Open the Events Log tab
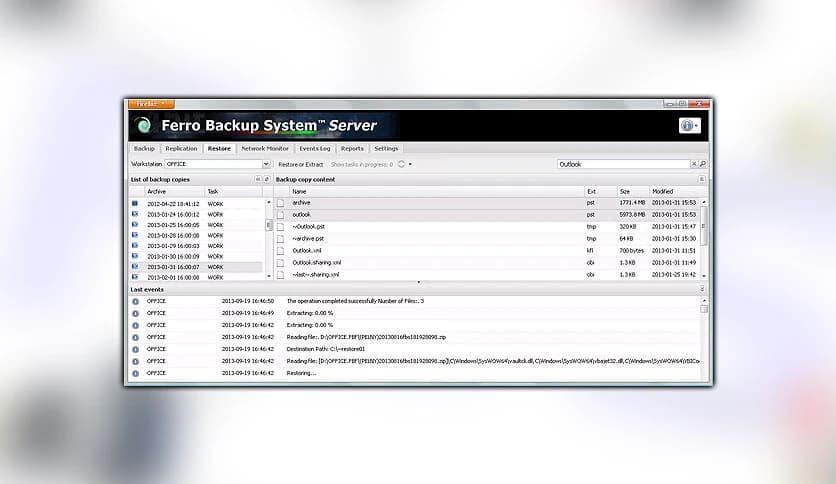Viewport: 836px width, 484px height. point(315,149)
